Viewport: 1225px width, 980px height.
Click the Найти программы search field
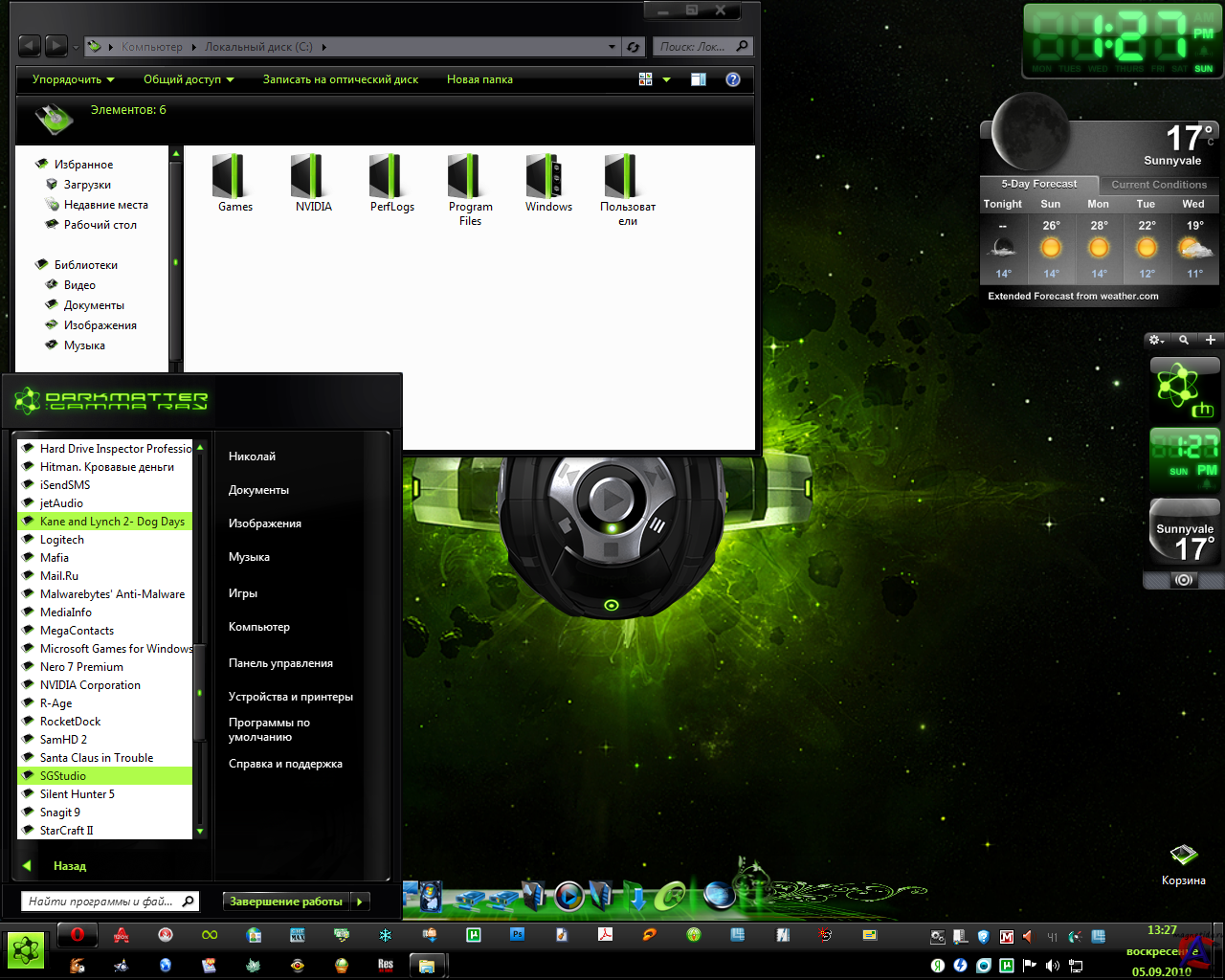point(100,902)
